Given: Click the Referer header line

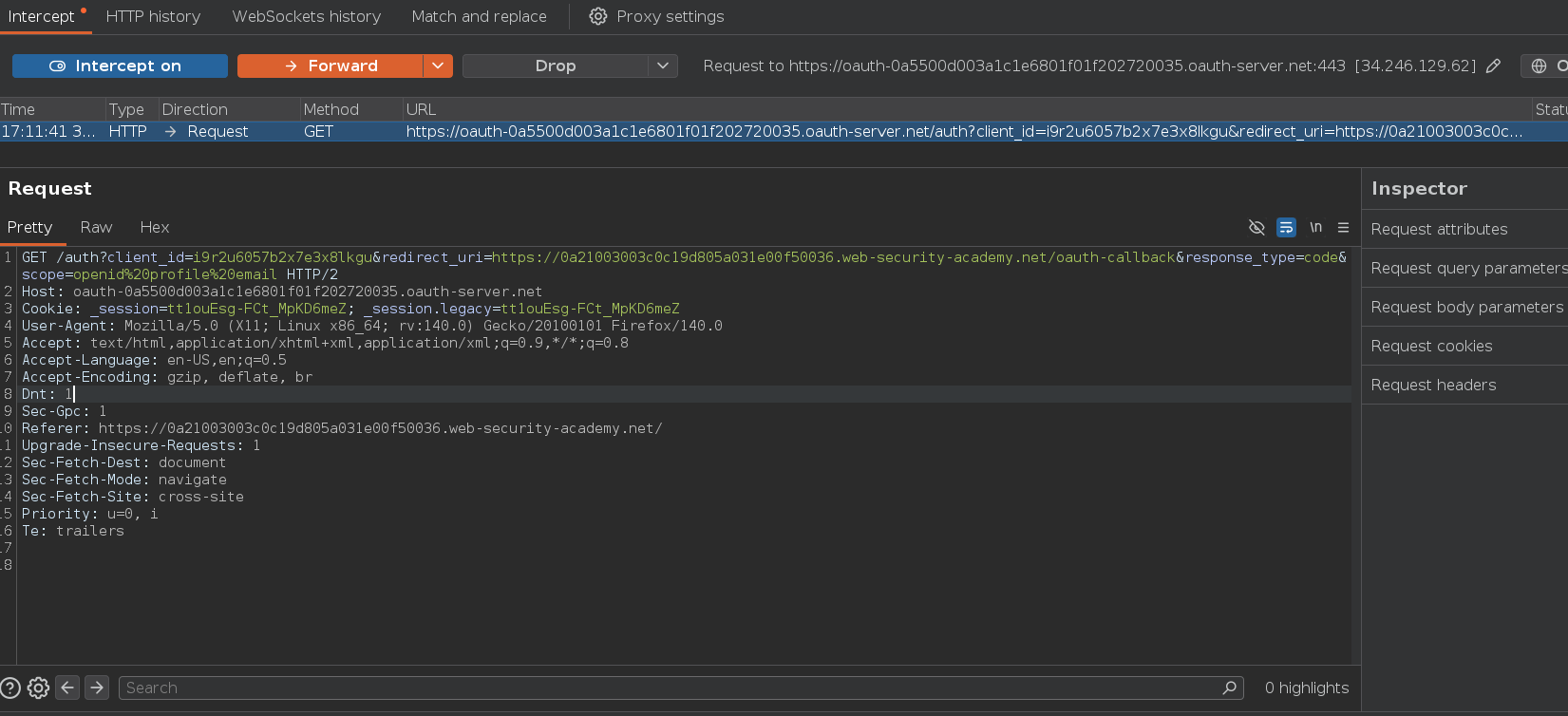Looking at the screenshot, I should tap(342, 428).
